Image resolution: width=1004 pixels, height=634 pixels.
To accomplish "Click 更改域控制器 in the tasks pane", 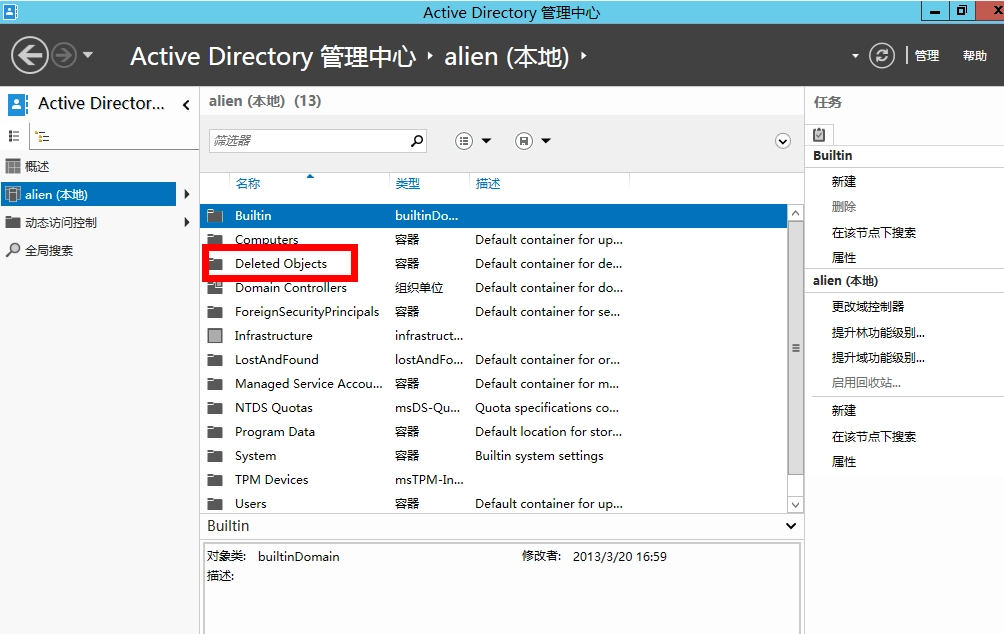I will [x=868, y=307].
